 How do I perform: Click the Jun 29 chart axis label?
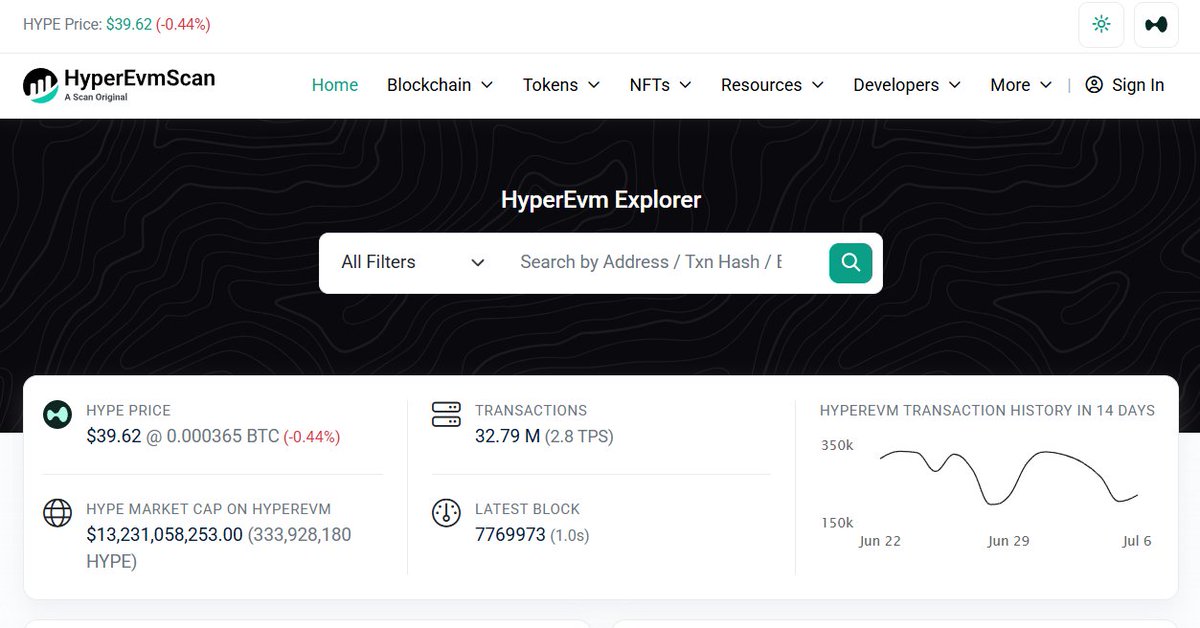click(x=1008, y=541)
